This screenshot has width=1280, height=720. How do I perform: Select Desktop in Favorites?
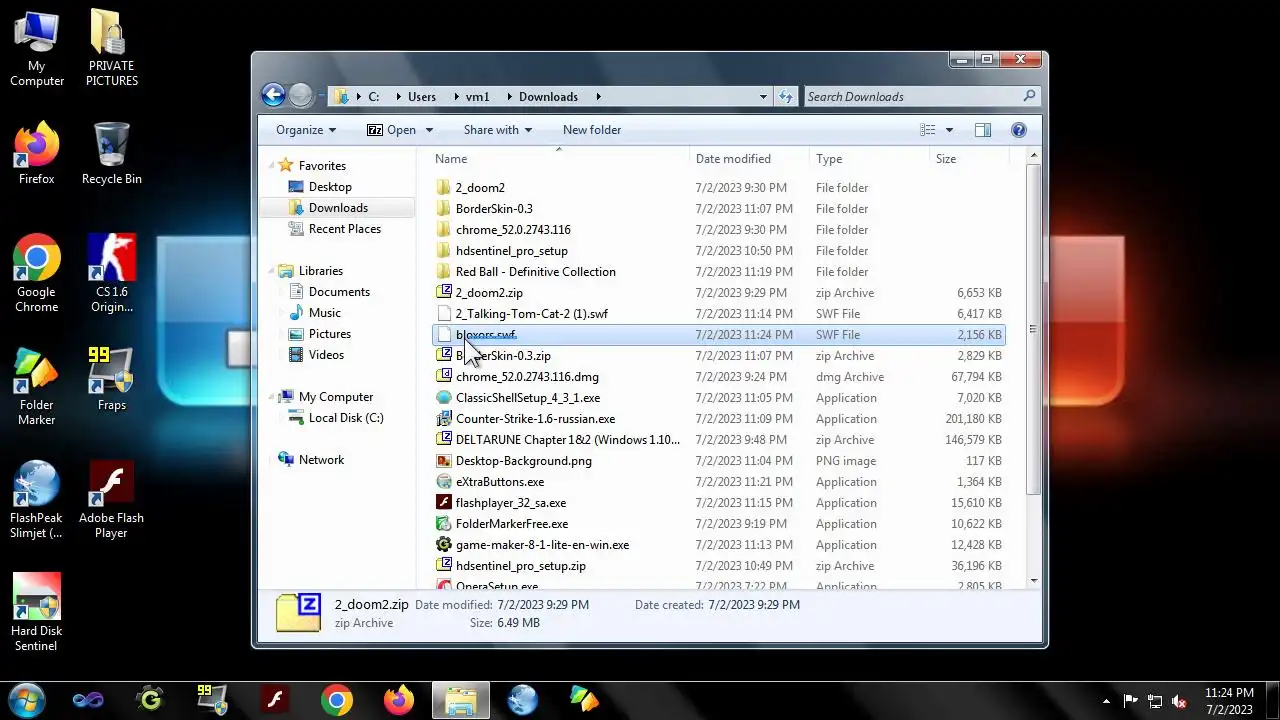(x=330, y=187)
